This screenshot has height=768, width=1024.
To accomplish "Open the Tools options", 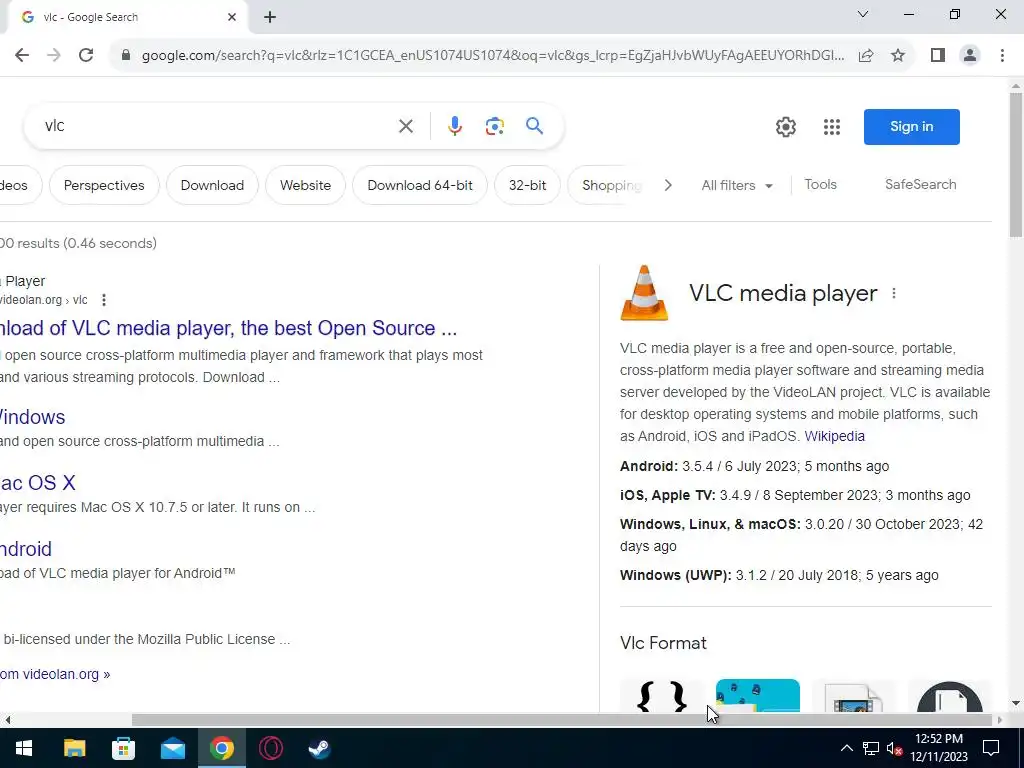I will [x=820, y=185].
